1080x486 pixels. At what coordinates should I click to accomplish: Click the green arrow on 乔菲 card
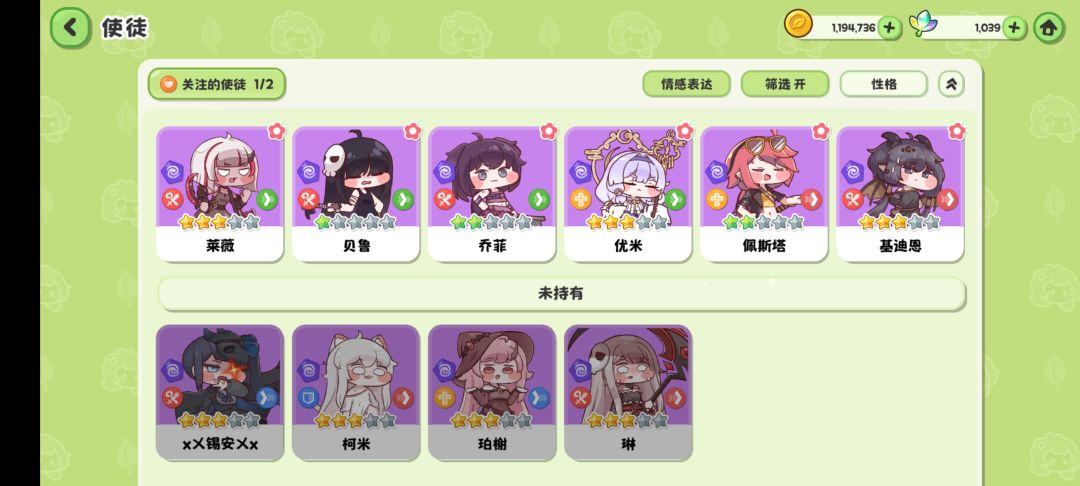pyautogui.click(x=539, y=200)
